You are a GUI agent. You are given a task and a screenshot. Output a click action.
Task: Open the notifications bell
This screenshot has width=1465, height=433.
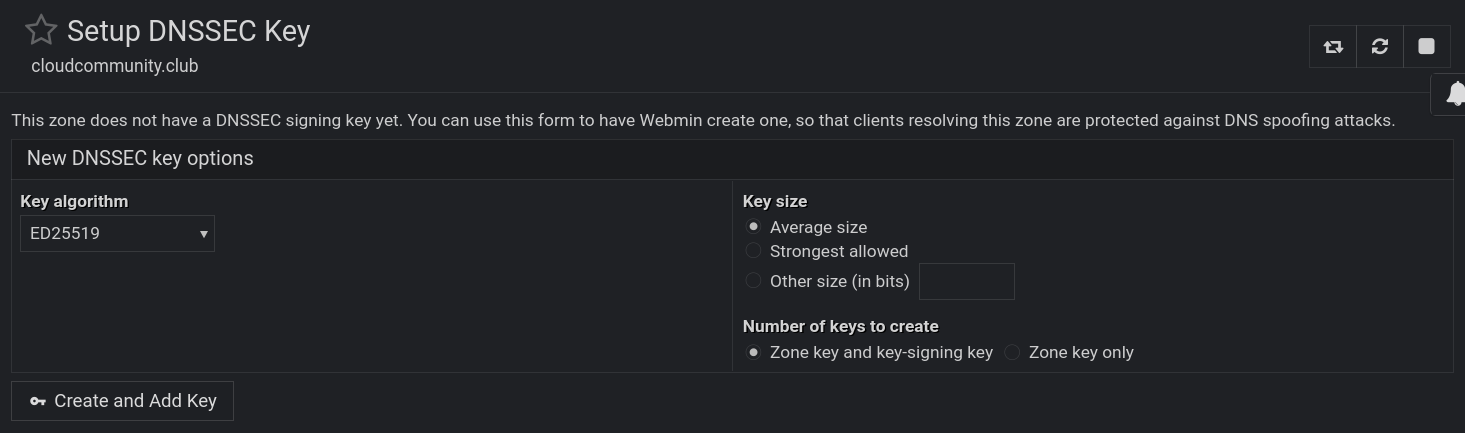(1455, 94)
